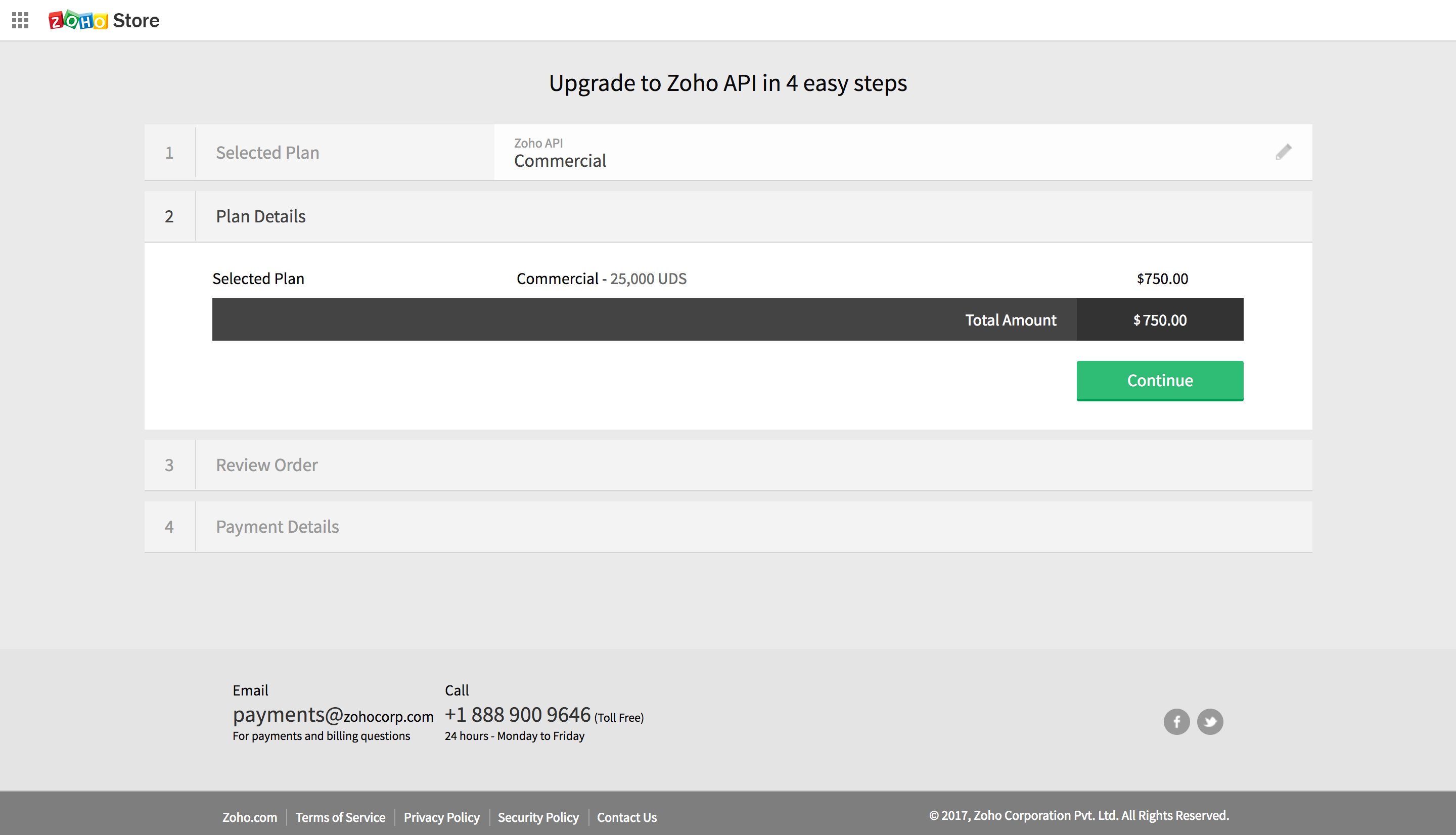The image size is (1456, 835).
Task: Open the Privacy Policy link
Action: (x=441, y=817)
